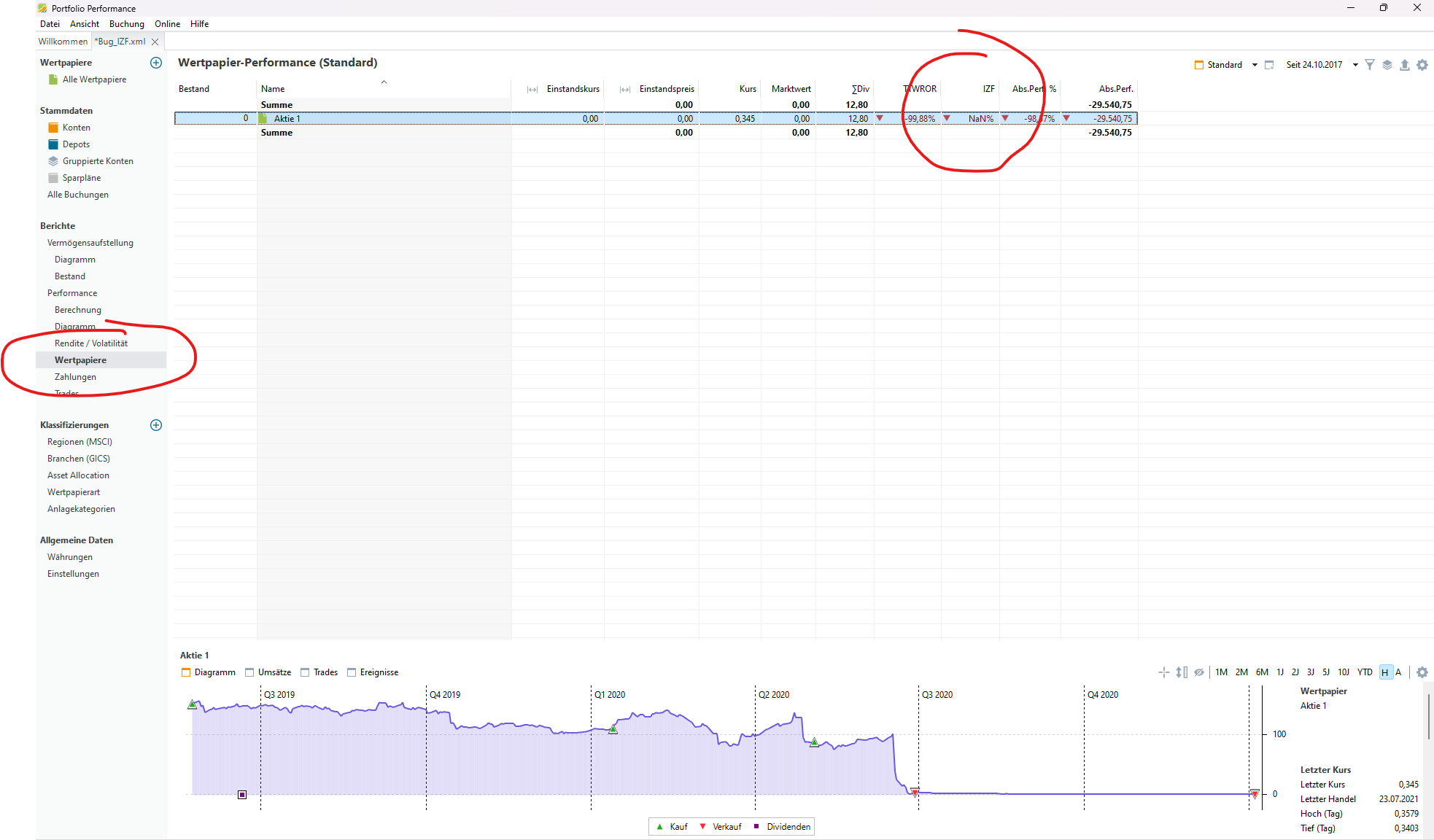
Task: Open Rendite / Volatilität report
Action: click(x=91, y=343)
